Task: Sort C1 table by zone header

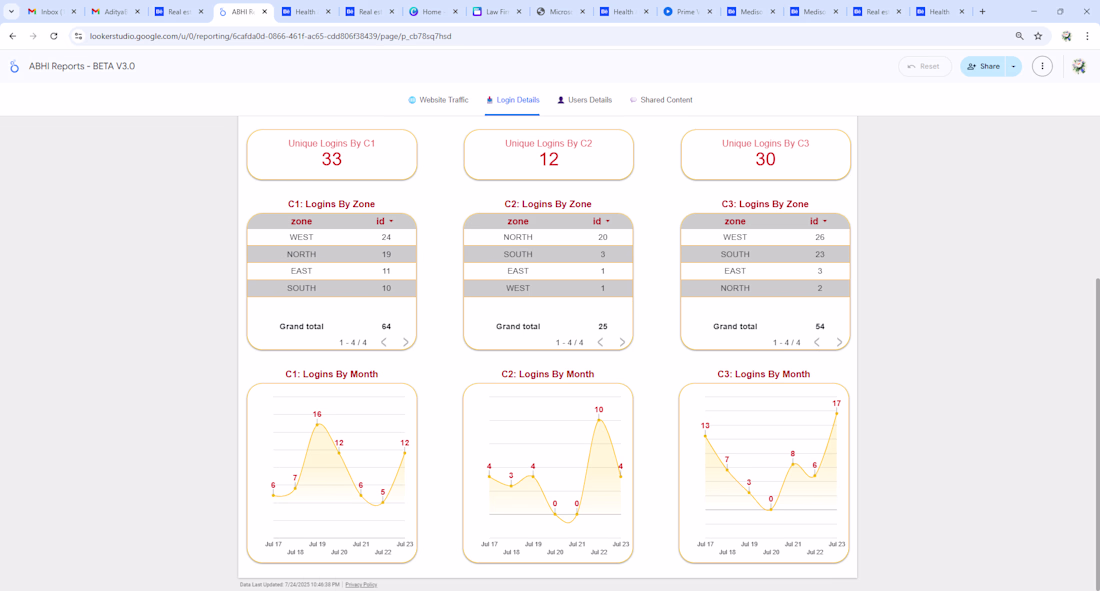Action: [x=302, y=221]
